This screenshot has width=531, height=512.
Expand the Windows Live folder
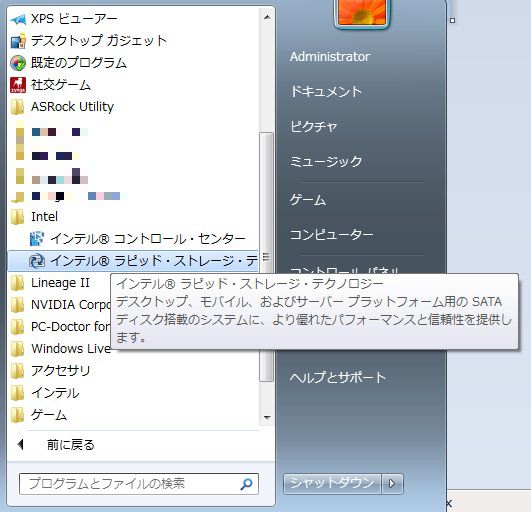click(x=60, y=349)
